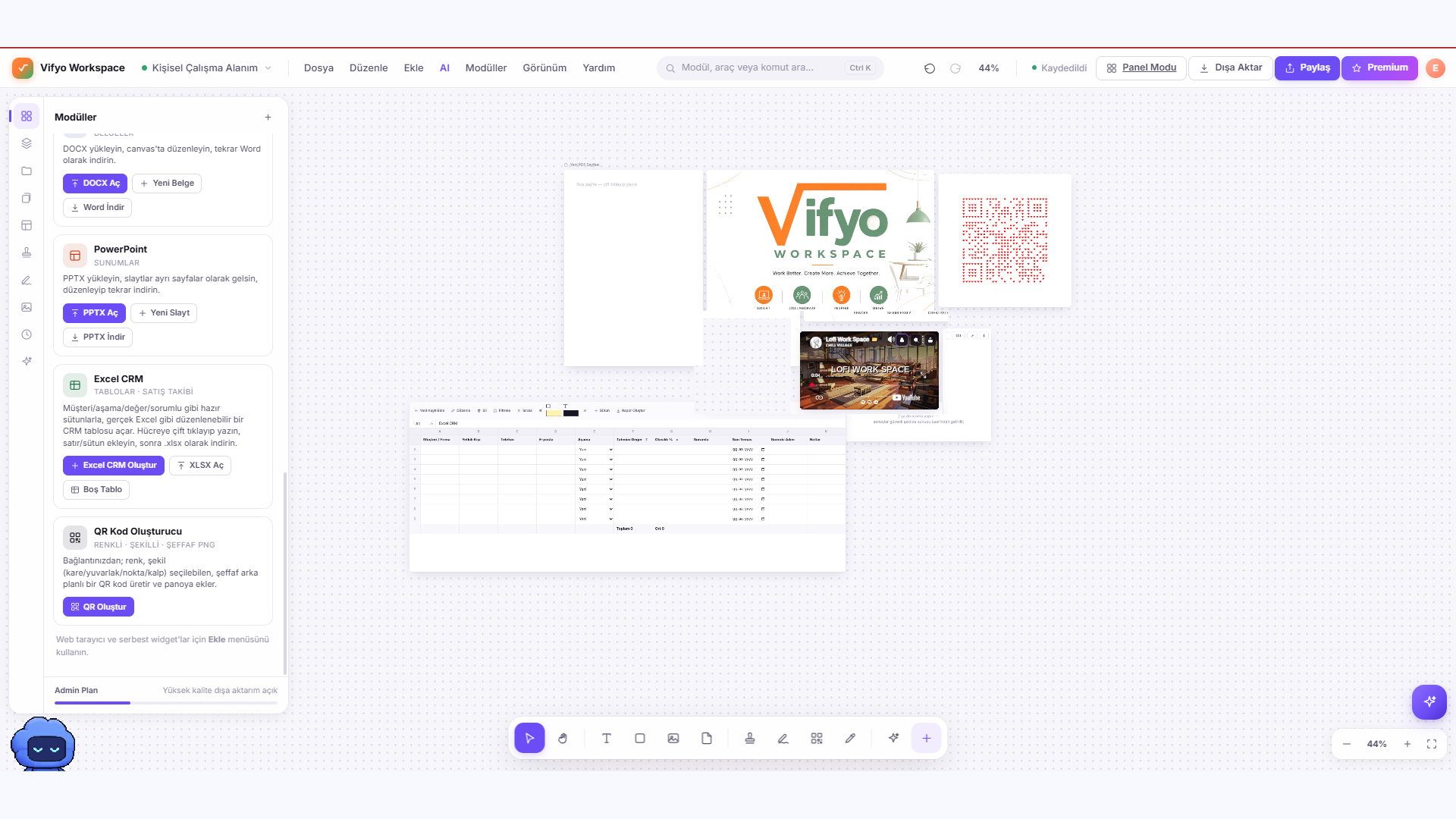The image size is (1456, 819).
Task: Open the Aşama dropdown in spreadsheet row 9
Action: 595,519
